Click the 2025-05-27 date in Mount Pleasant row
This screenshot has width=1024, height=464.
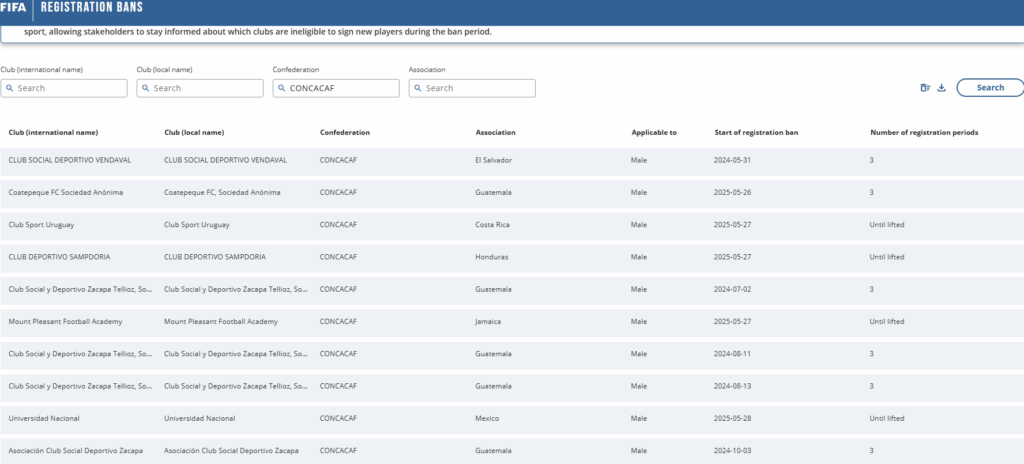(733, 322)
